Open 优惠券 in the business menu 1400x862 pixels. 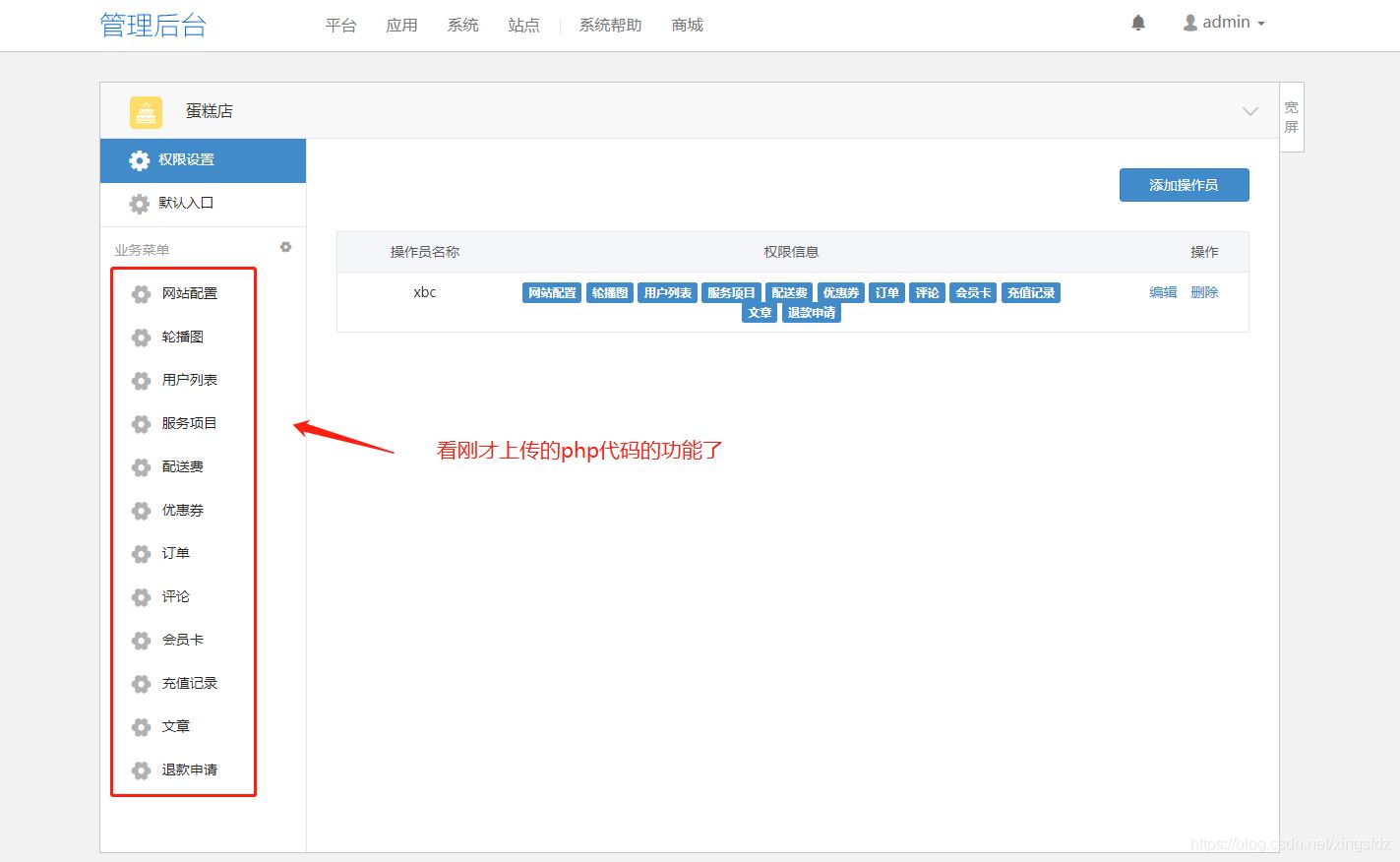pyautogui.click(x=183, y=511)
